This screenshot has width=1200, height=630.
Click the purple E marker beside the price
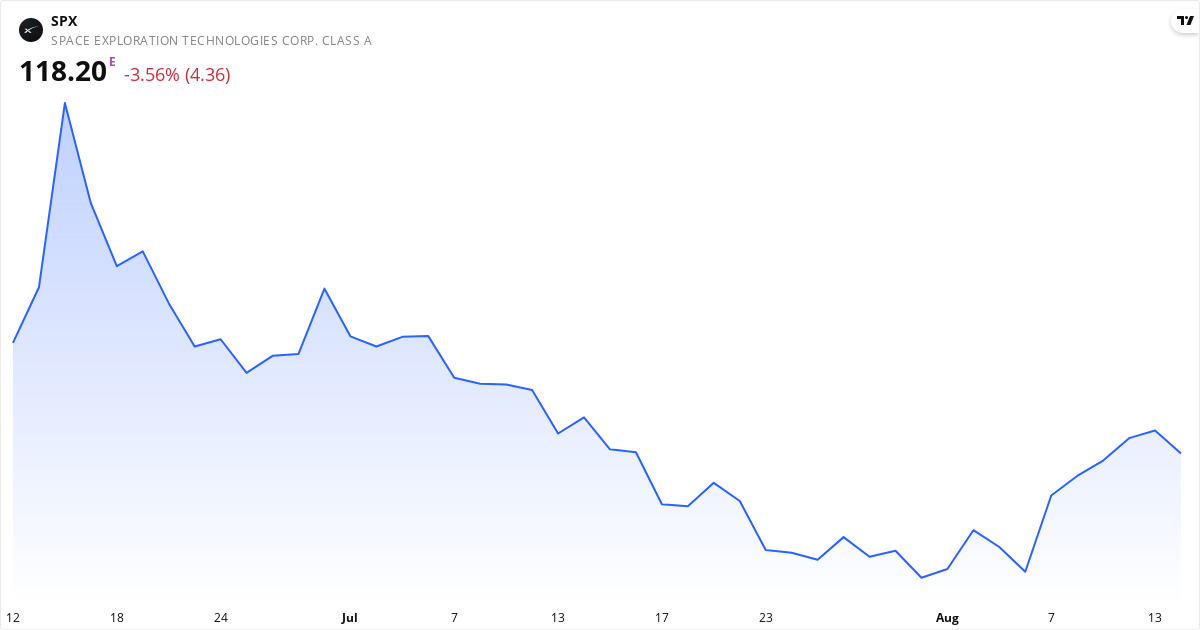[x=112, y=62]
